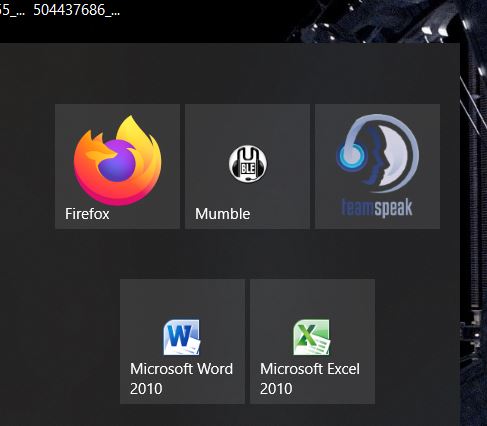Click empty space above the Firefox tile group
The height and width of the screenshot is (426, 487).
(x=233, y=73)
